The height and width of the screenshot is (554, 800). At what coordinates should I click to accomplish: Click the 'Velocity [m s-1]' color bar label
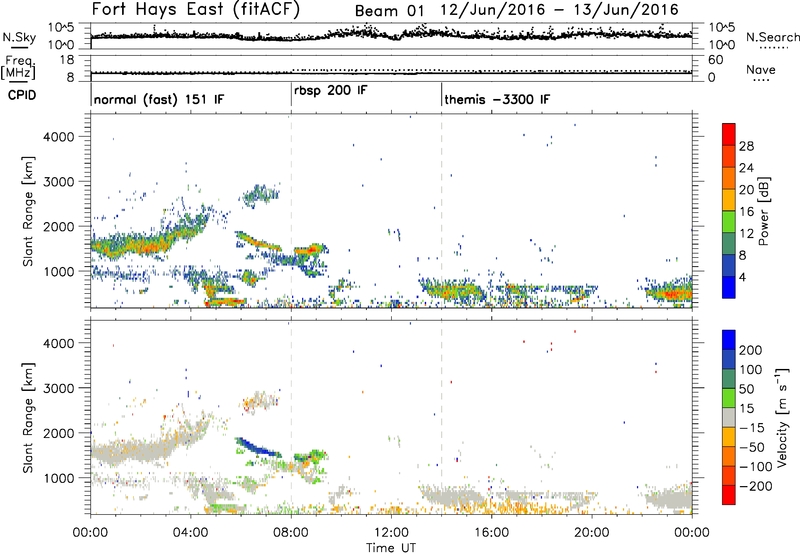[782, 417]
